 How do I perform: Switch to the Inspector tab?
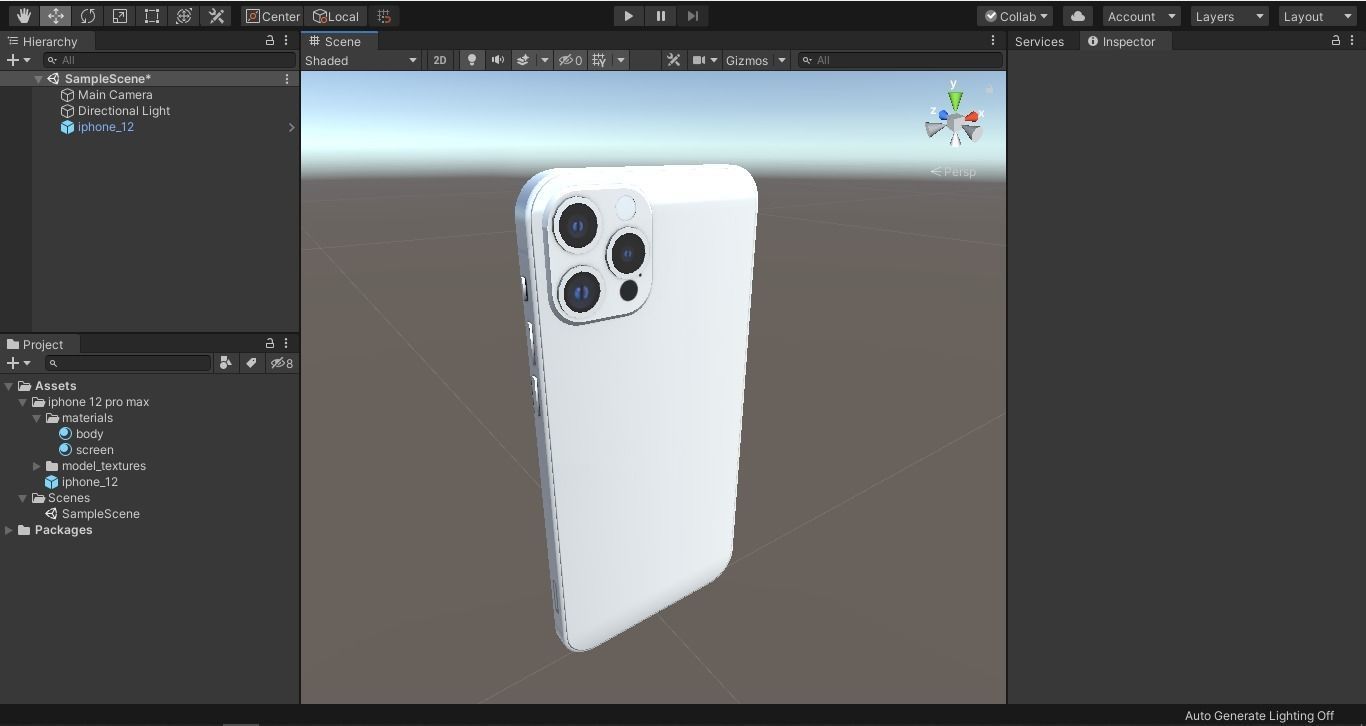pos(1121,41)
